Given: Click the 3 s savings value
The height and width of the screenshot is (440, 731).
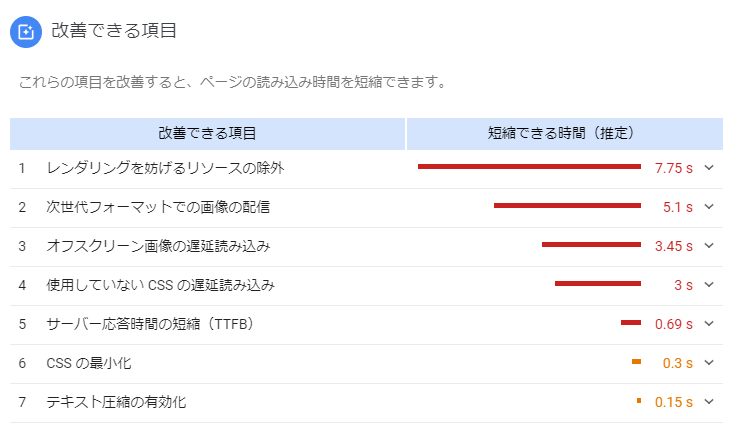Looking at the screenshot, I should click(683, 285).
